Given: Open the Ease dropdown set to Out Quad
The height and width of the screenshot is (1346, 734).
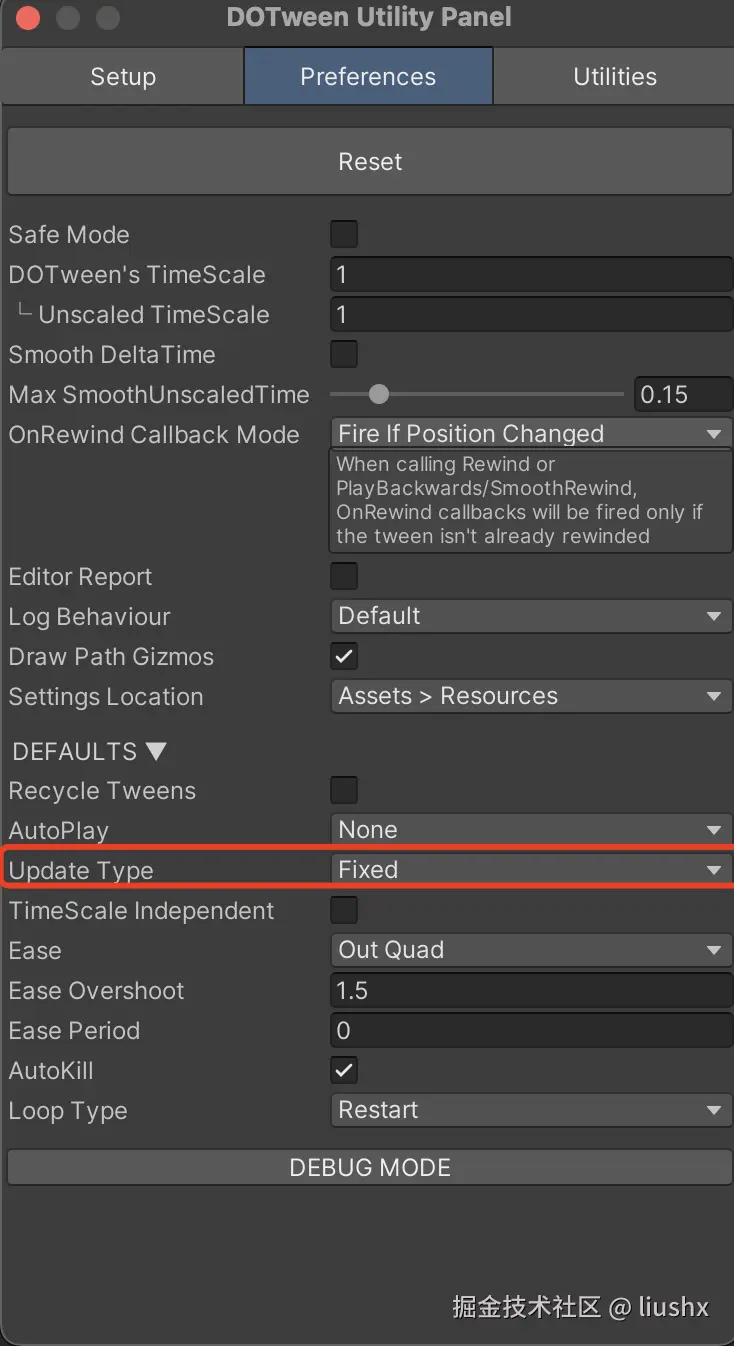Looking at the screenshot, I should [x=530, y=950].
